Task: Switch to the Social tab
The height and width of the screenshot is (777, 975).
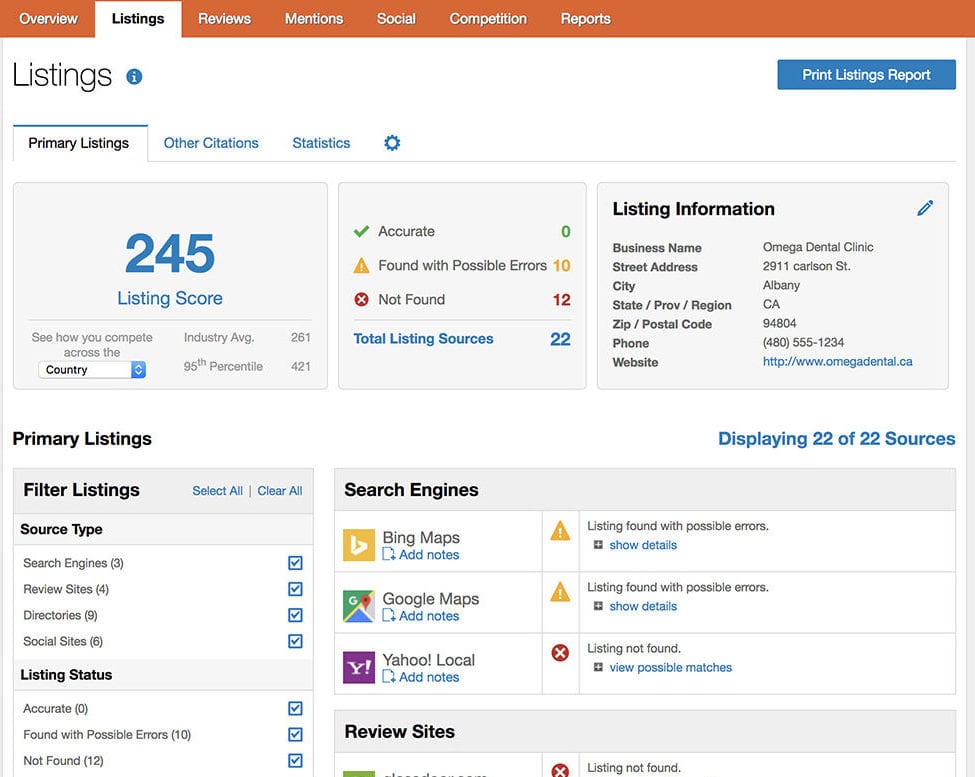Action: coord(396,19)
